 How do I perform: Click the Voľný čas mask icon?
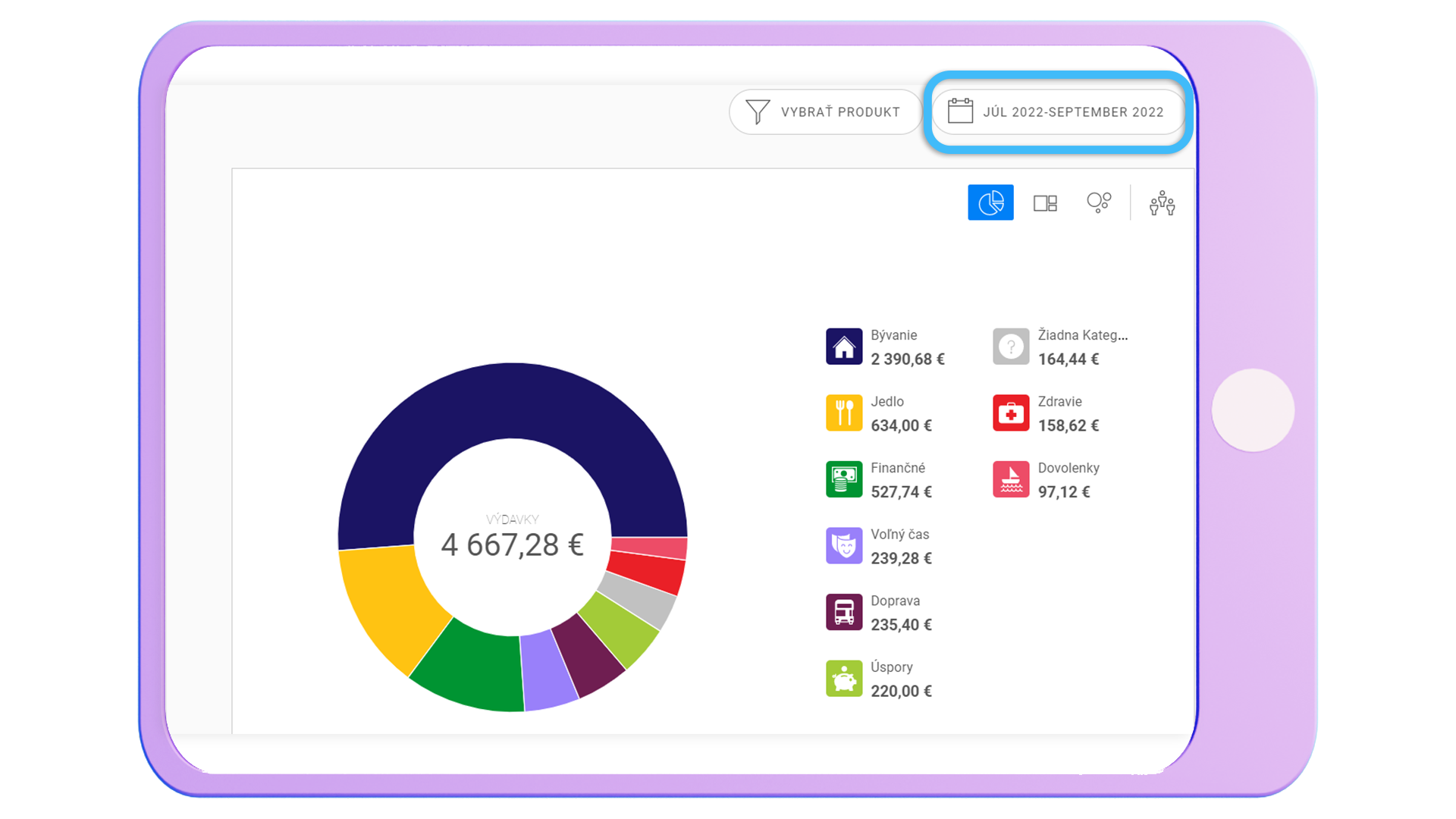[844, 545]
